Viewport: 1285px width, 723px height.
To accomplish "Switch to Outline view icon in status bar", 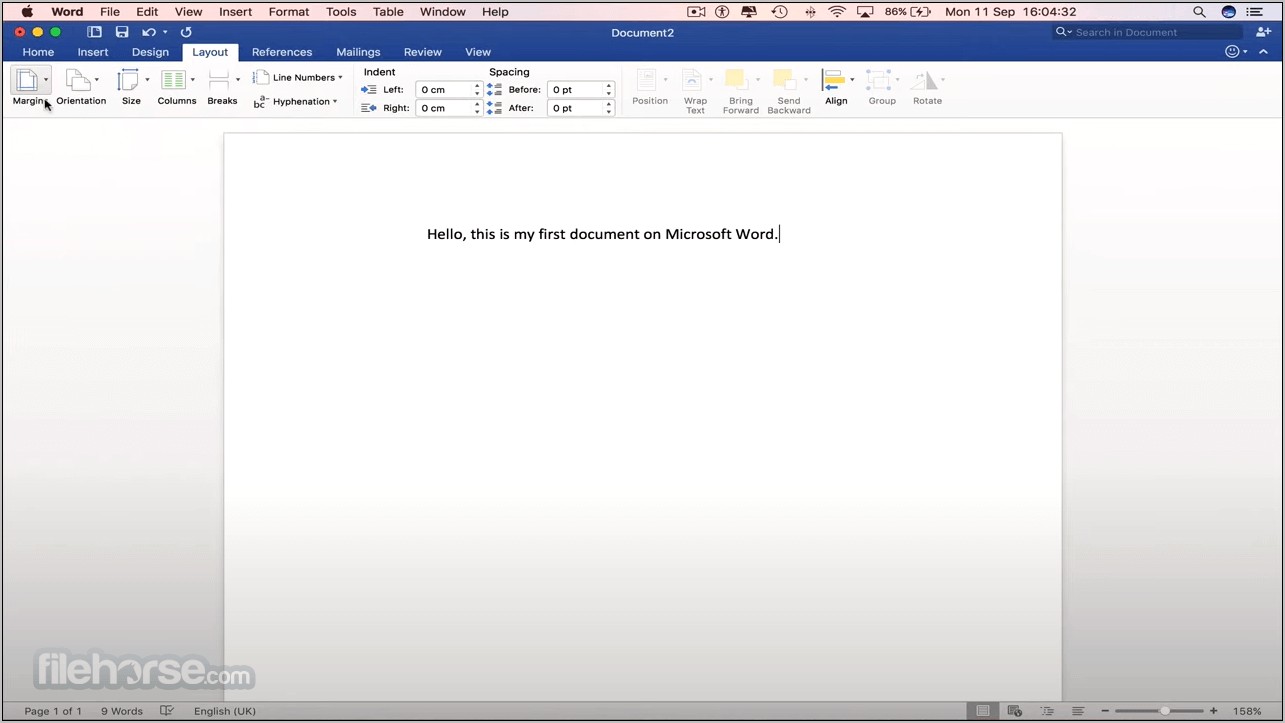I will (x=1047, y=711).
